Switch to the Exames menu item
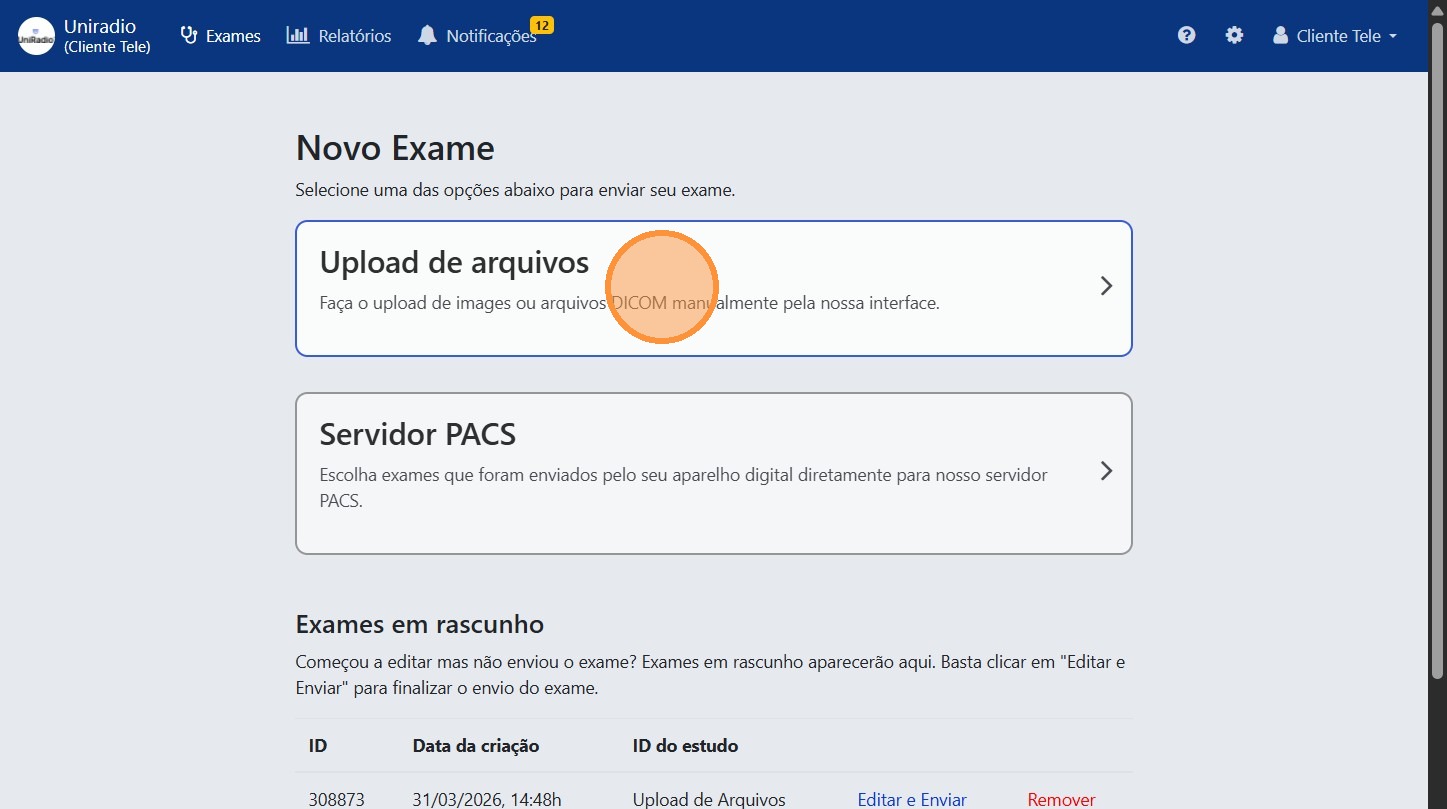Viewport: 1447px width, 809px height. pos(231,35)
